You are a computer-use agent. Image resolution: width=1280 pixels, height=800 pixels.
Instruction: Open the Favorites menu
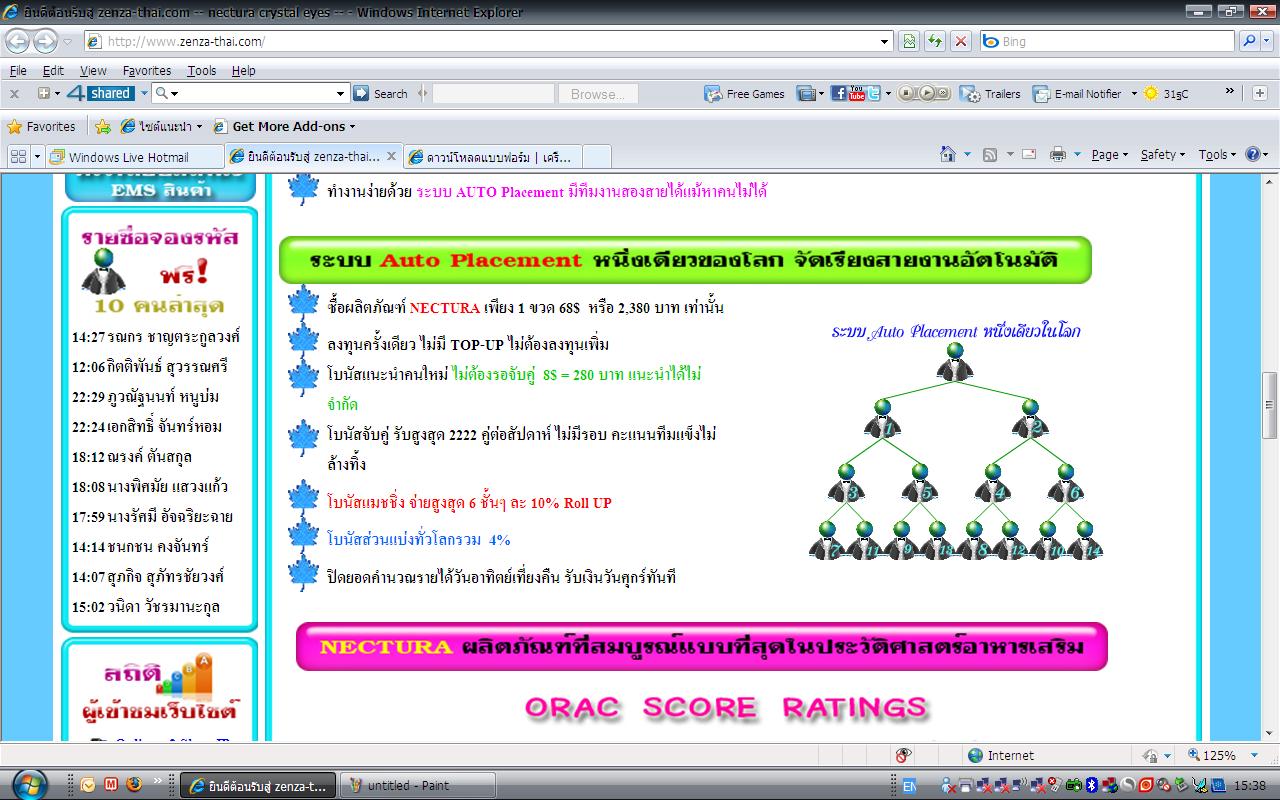coord(147,70)
